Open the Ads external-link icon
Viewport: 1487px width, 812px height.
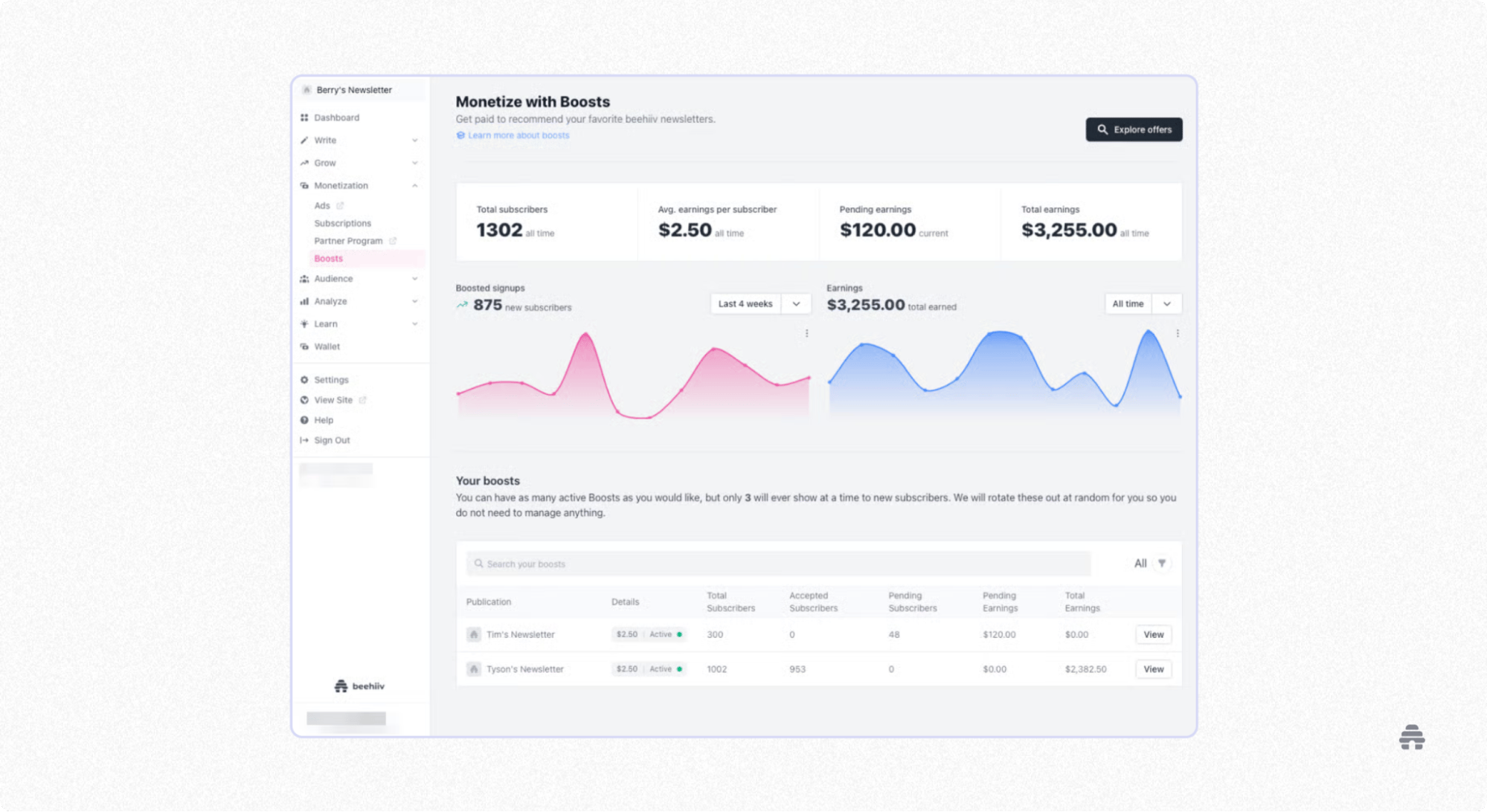[x=339, y=205]
